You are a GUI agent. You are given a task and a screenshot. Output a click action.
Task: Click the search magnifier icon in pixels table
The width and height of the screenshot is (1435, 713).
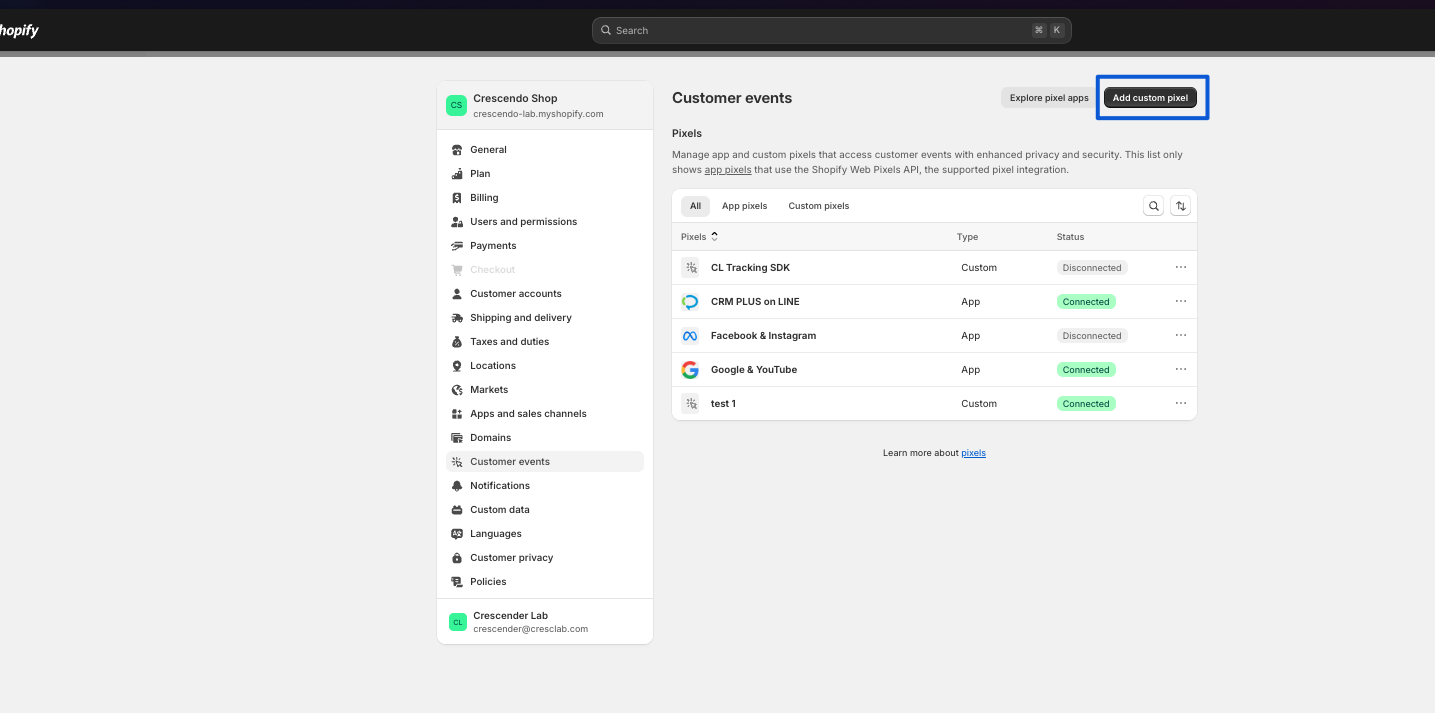click(1154, 206)
